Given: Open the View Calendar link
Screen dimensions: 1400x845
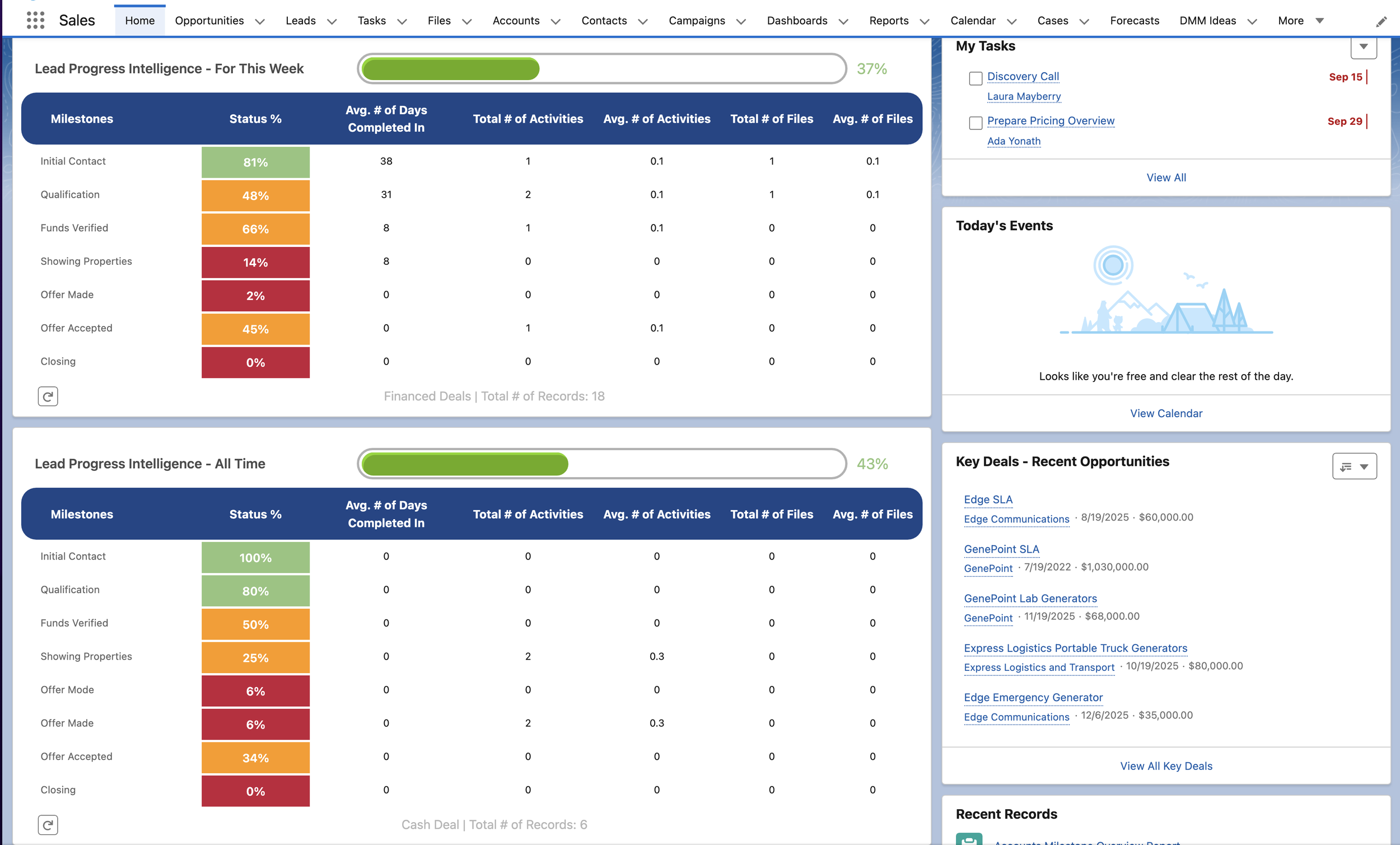Looking at the screenshot, I should (x=1166, y=413).
